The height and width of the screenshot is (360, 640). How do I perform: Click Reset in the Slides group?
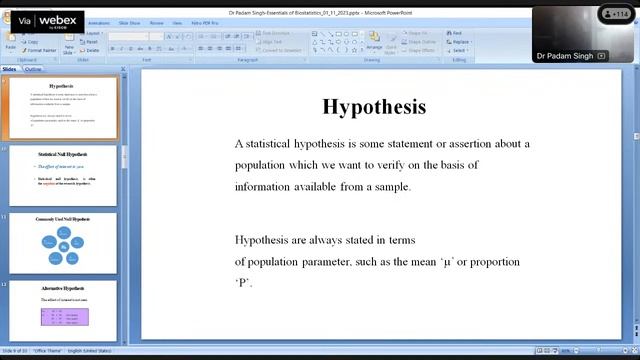[x=89, y=42]
